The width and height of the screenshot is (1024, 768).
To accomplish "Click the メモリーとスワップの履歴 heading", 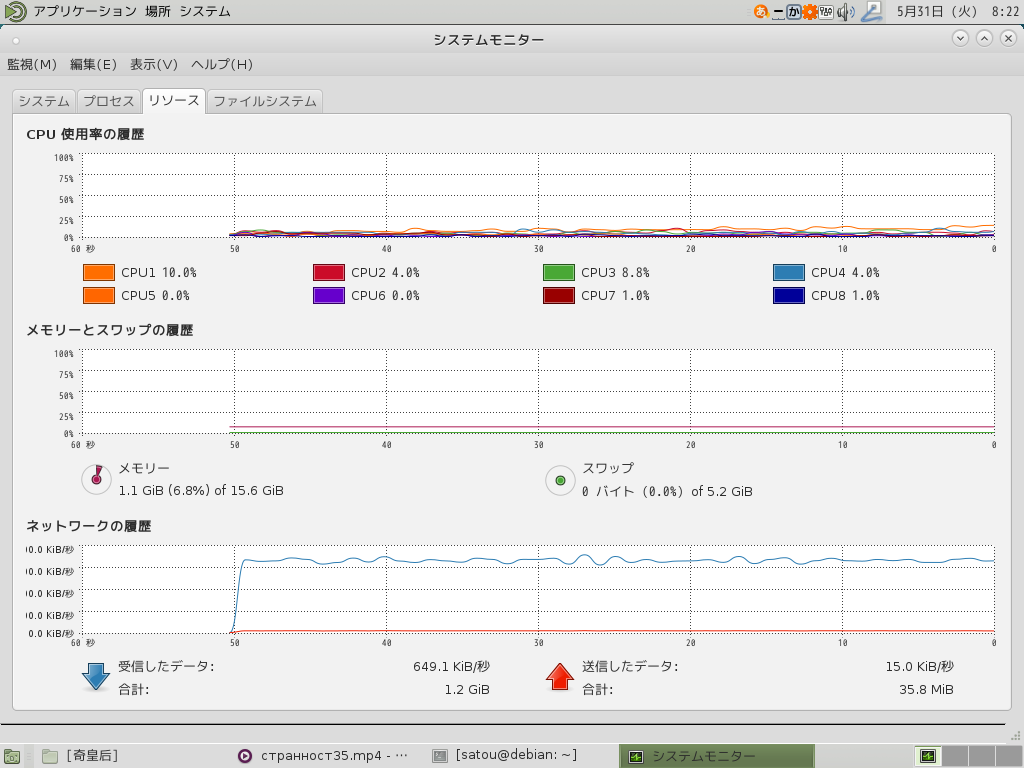I will (110, 330).
